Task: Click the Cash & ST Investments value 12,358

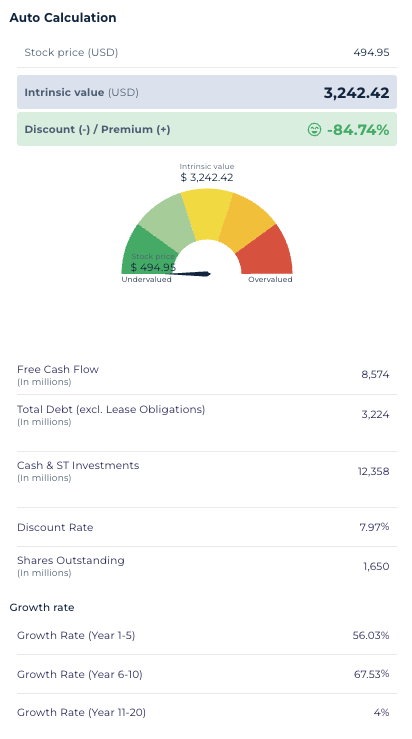Action: [x=373, y=471]
